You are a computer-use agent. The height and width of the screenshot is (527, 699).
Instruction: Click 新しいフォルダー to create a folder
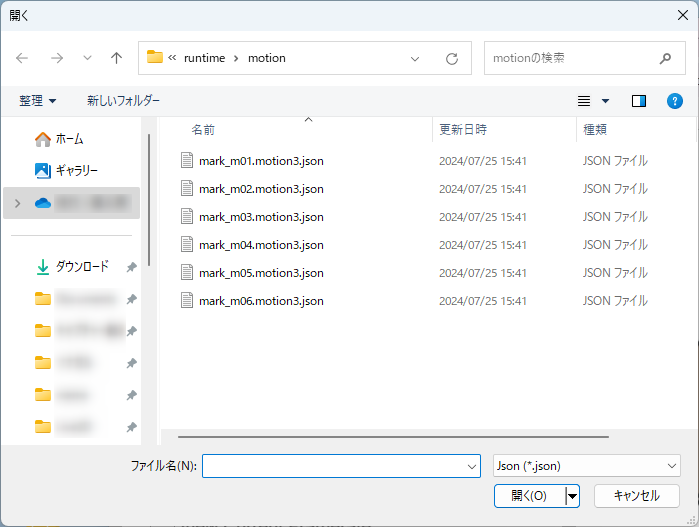click(123, 101)
